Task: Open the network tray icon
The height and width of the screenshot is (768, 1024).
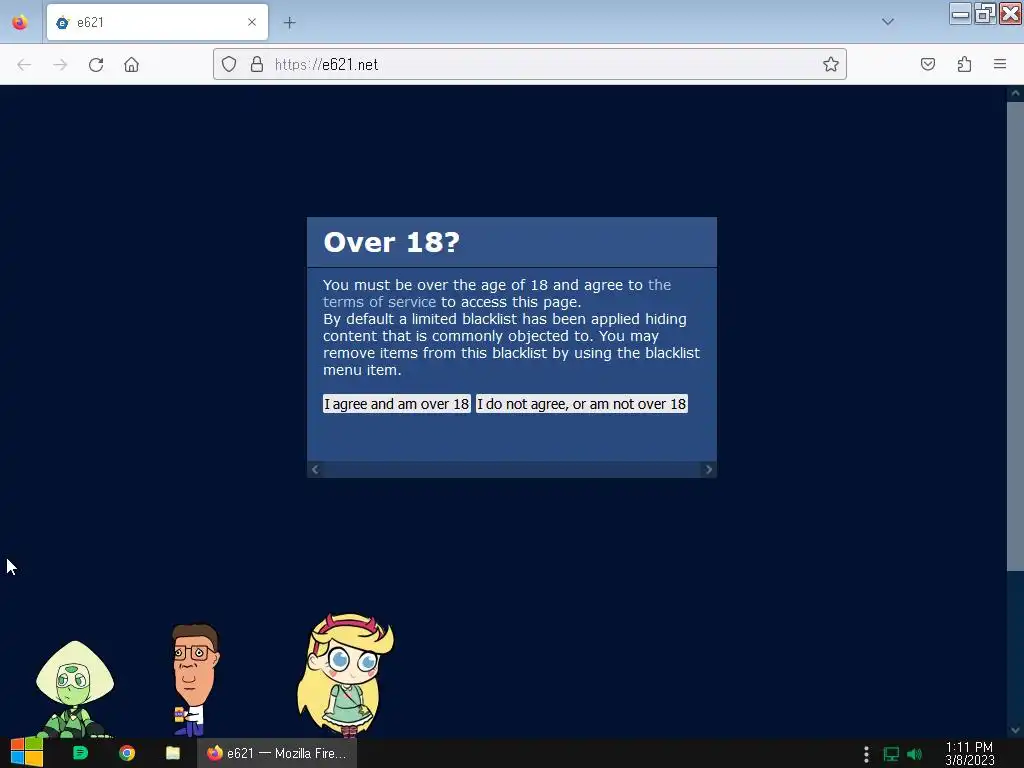Action: 891,754
